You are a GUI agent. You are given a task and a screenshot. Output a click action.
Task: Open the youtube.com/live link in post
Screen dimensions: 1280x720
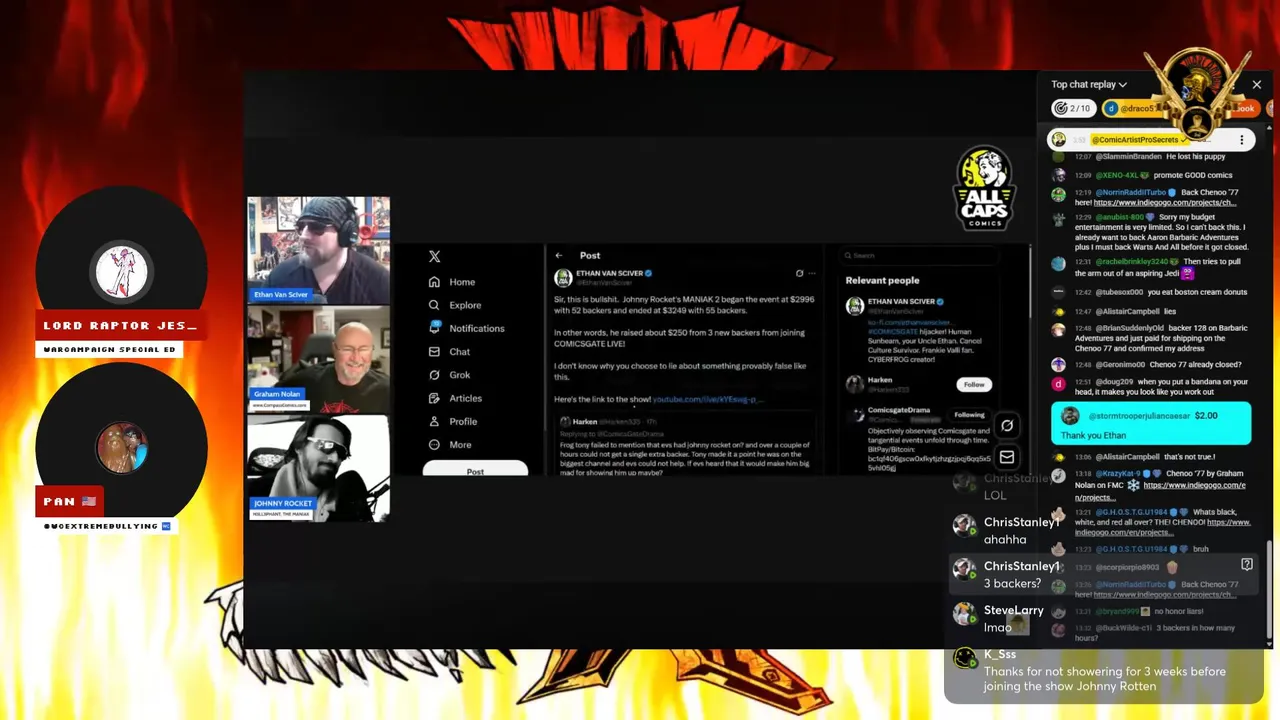(707, 400)
